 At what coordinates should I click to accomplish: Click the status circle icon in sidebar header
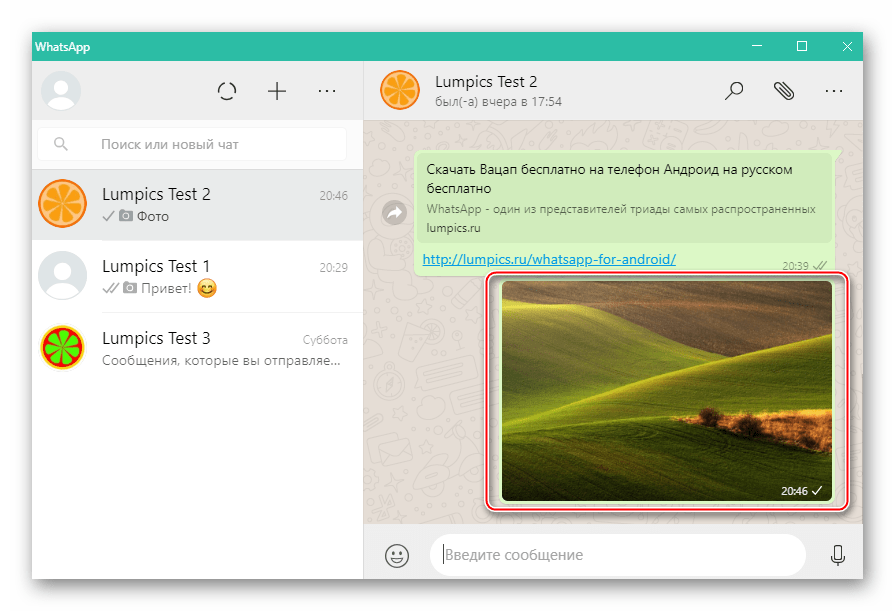coord(227,91)
